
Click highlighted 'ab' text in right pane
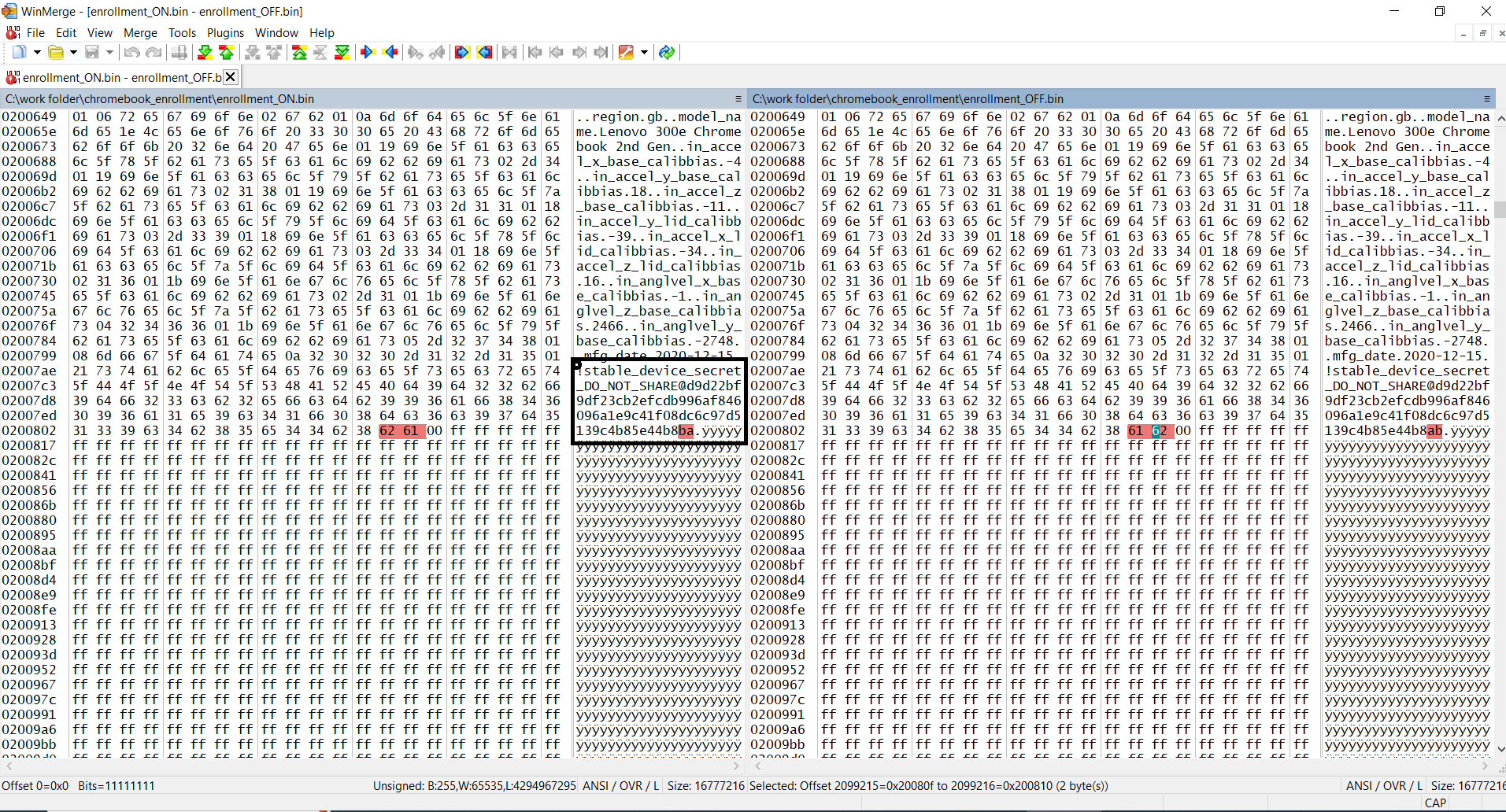1435,431
